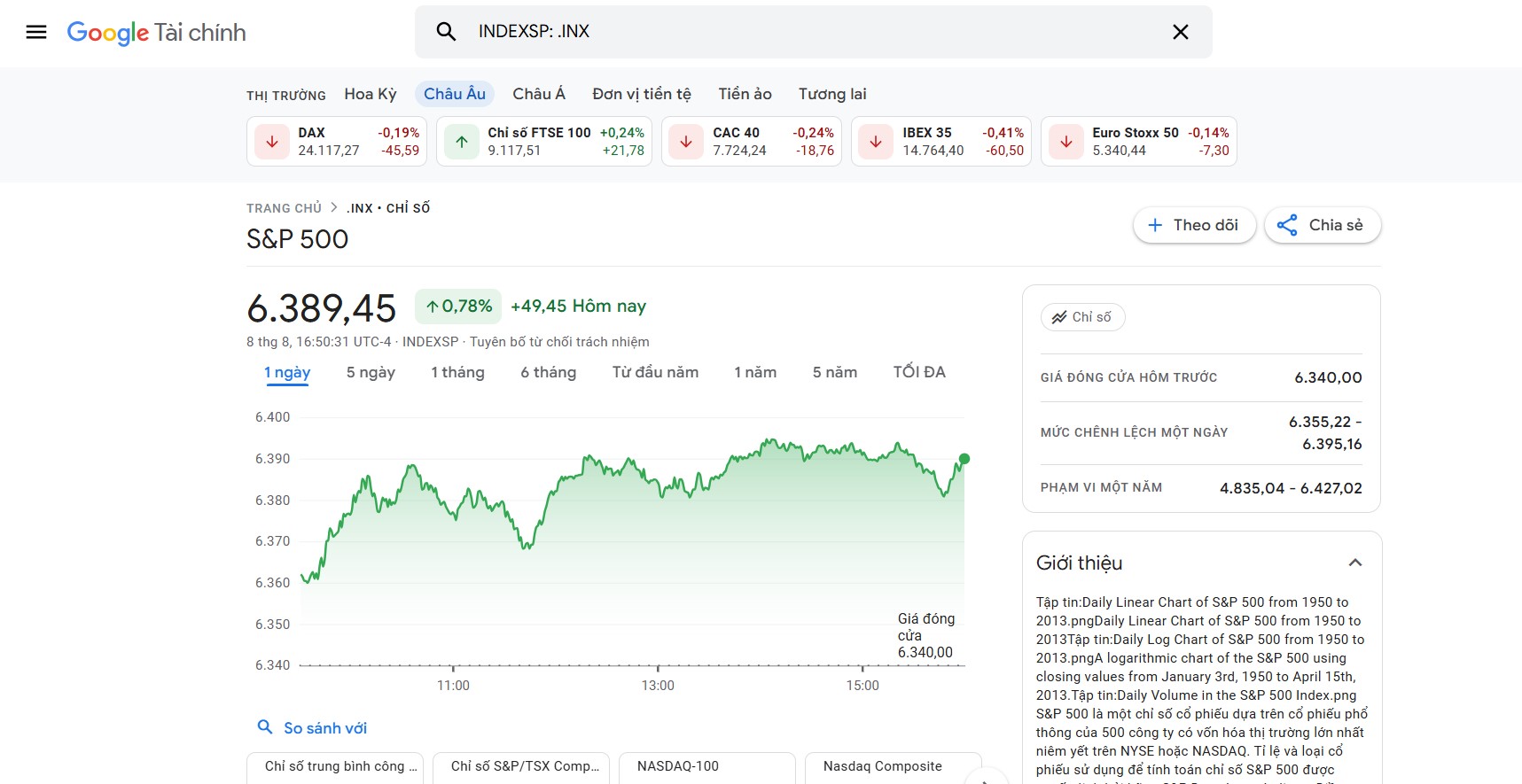Select the 1 năm chart range
Image resolution: width=1522 pixels, height=784 pixels.
(x=755, y=373)
